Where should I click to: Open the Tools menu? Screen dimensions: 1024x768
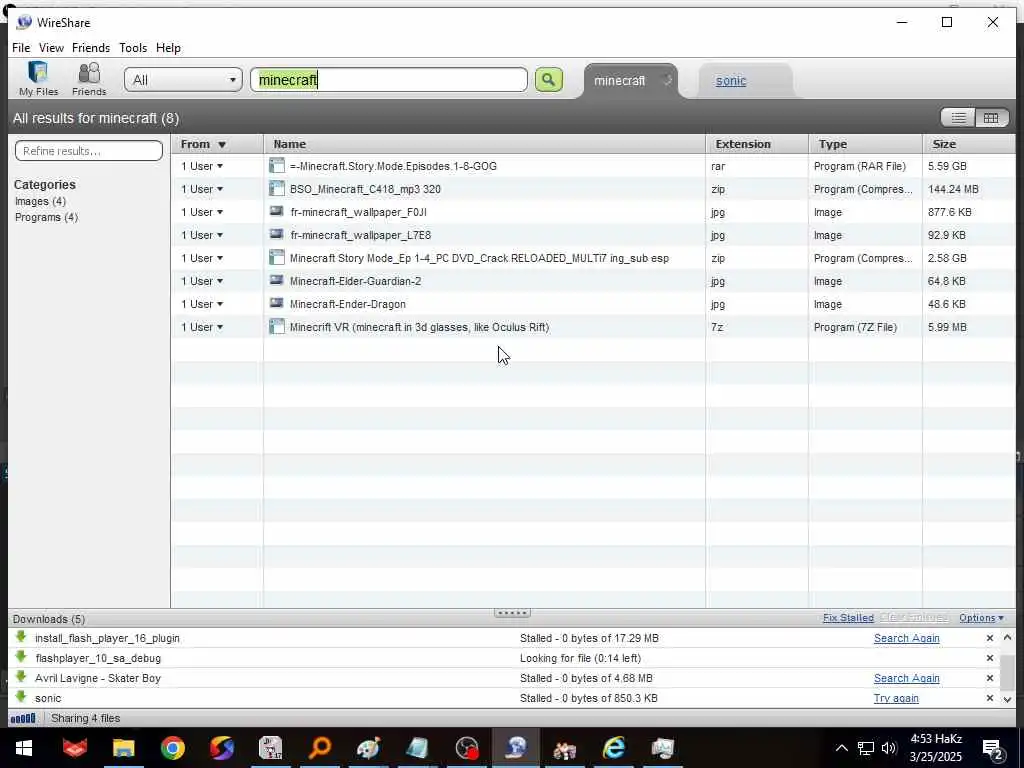(133, 48)
